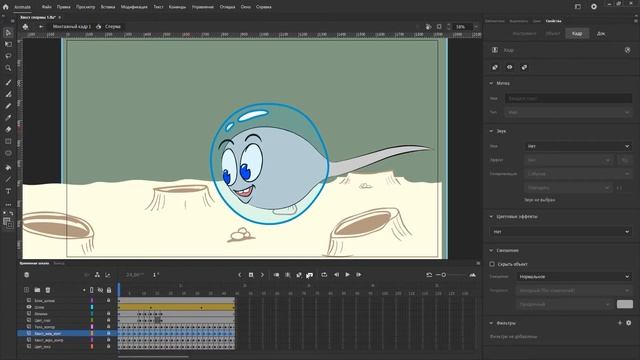Play the animation with the play button
The height and width of the screenshot is (360, 640).
point(347,275)
